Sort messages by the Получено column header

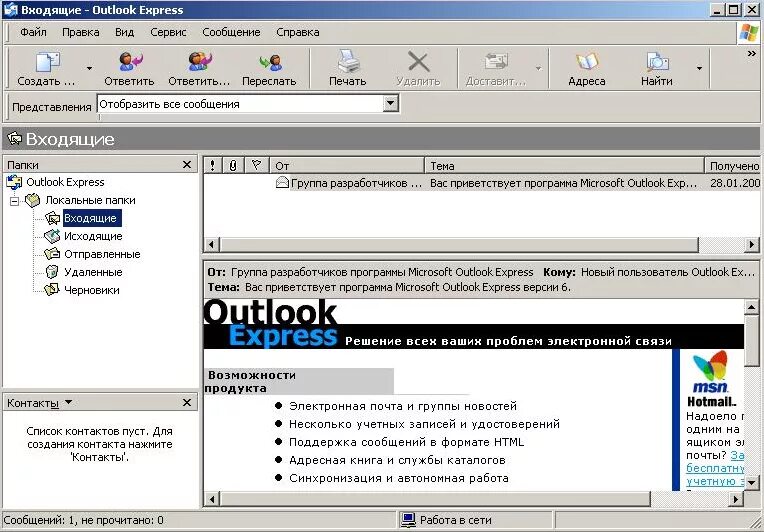[x=732, y=166]
